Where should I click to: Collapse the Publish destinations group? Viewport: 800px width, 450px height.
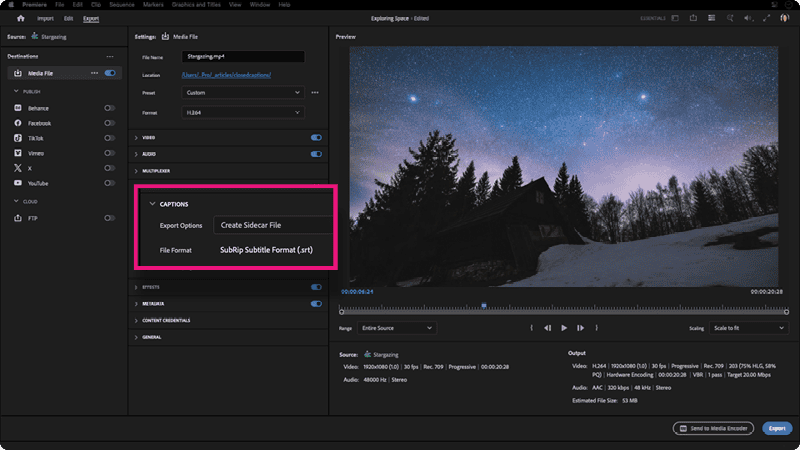[16, 91]
